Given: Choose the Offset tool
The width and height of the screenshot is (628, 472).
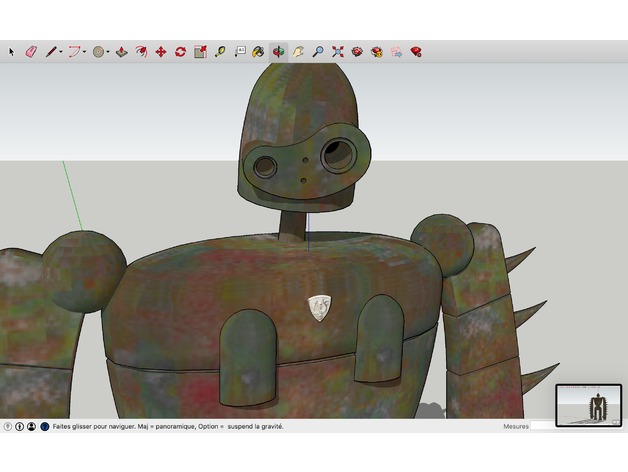Looking at the screenshot, I should 141,52.
